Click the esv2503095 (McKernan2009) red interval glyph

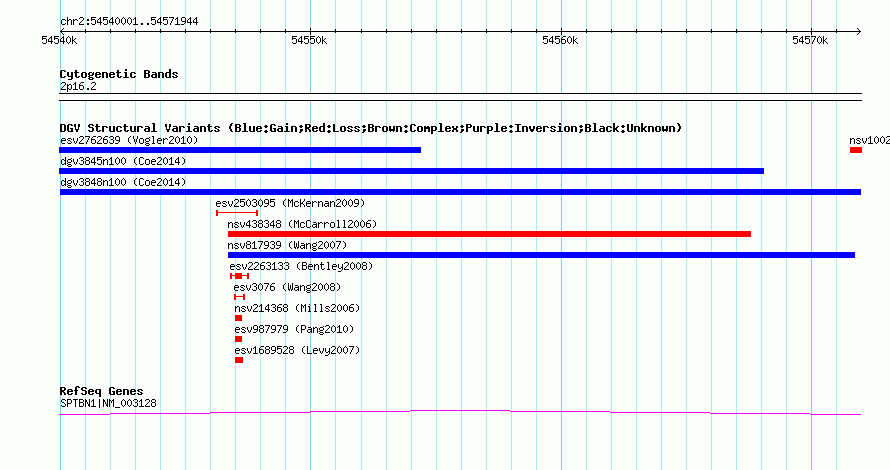point(237,213)
